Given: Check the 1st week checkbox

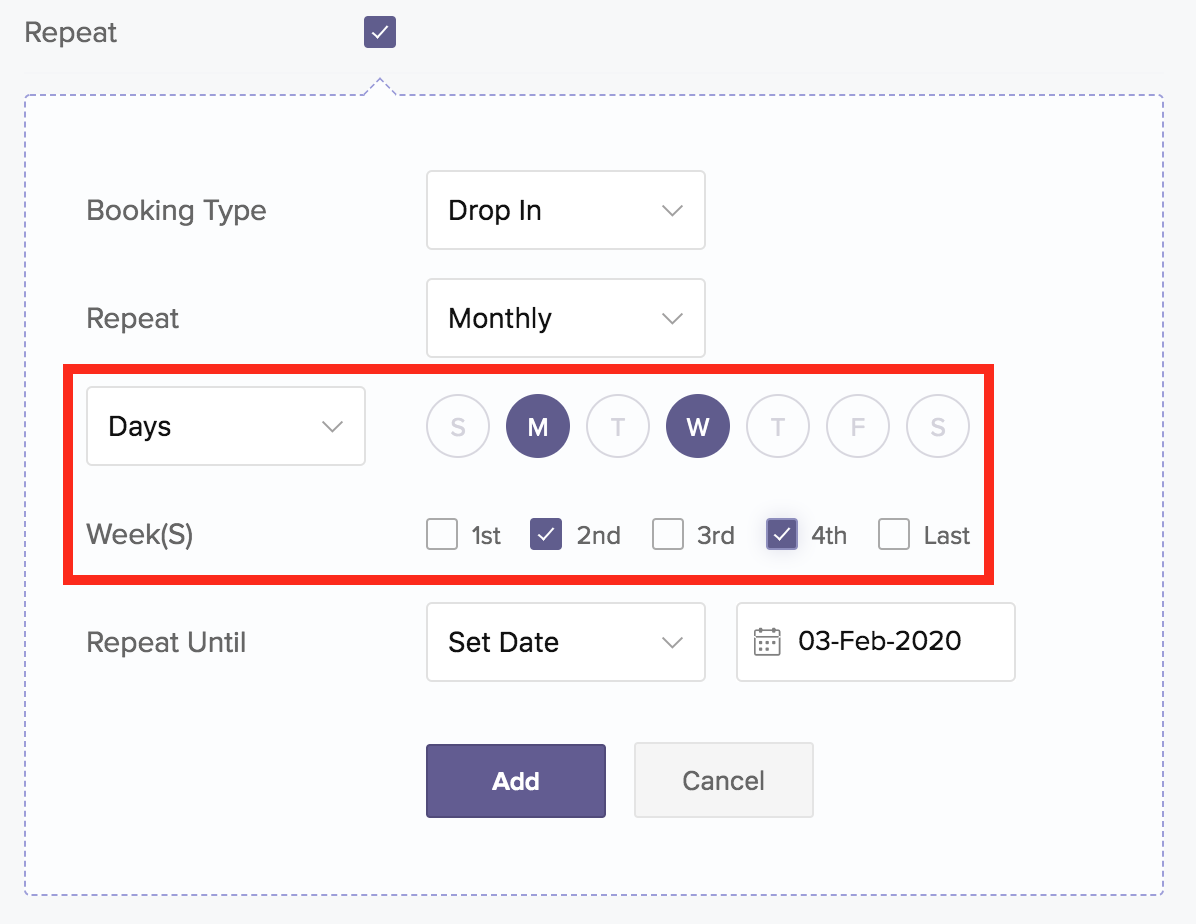Looking at the screenshot, I should pyautogui.click(x=442, y=535).
